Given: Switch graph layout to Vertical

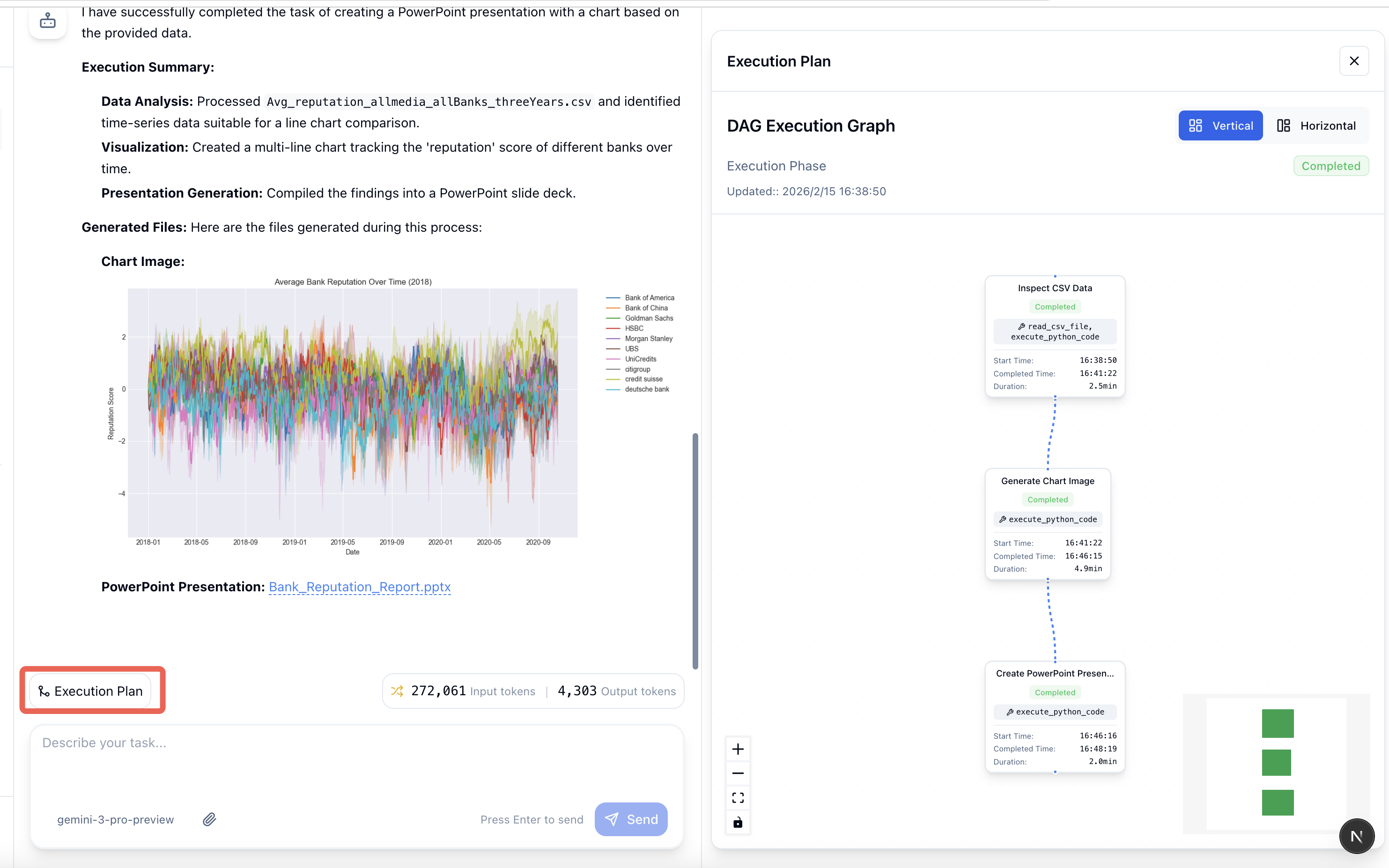Looking at the screenshot, I should click(1220, 126).
